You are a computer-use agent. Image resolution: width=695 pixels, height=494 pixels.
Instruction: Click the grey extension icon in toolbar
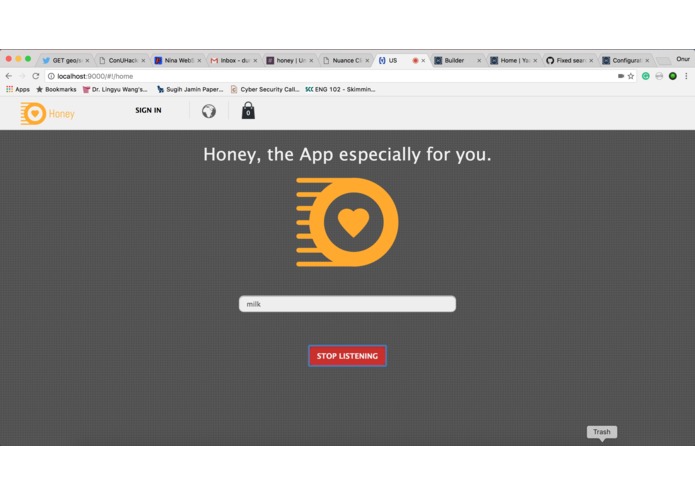tap(659, 76)
